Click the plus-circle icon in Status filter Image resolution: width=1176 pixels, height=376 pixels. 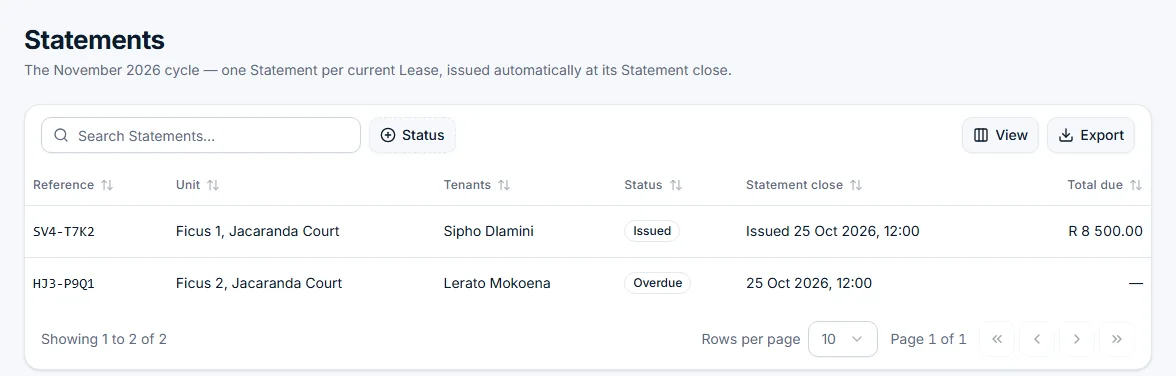pos(388,136)
